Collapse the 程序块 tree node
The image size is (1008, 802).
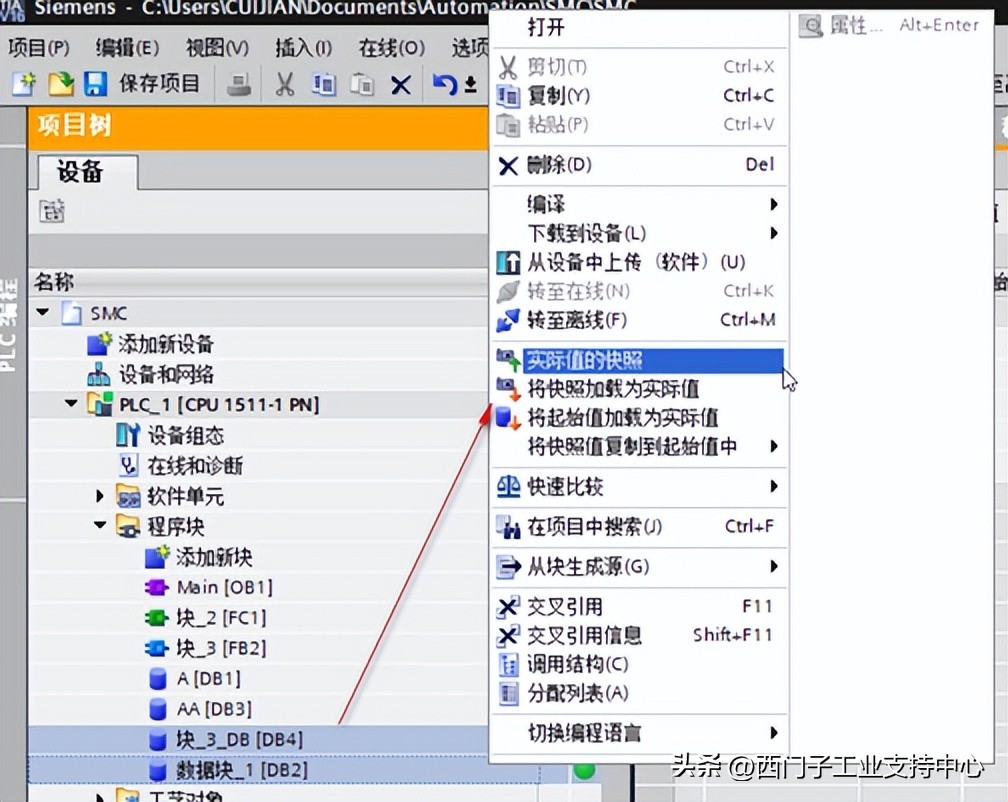99,525
